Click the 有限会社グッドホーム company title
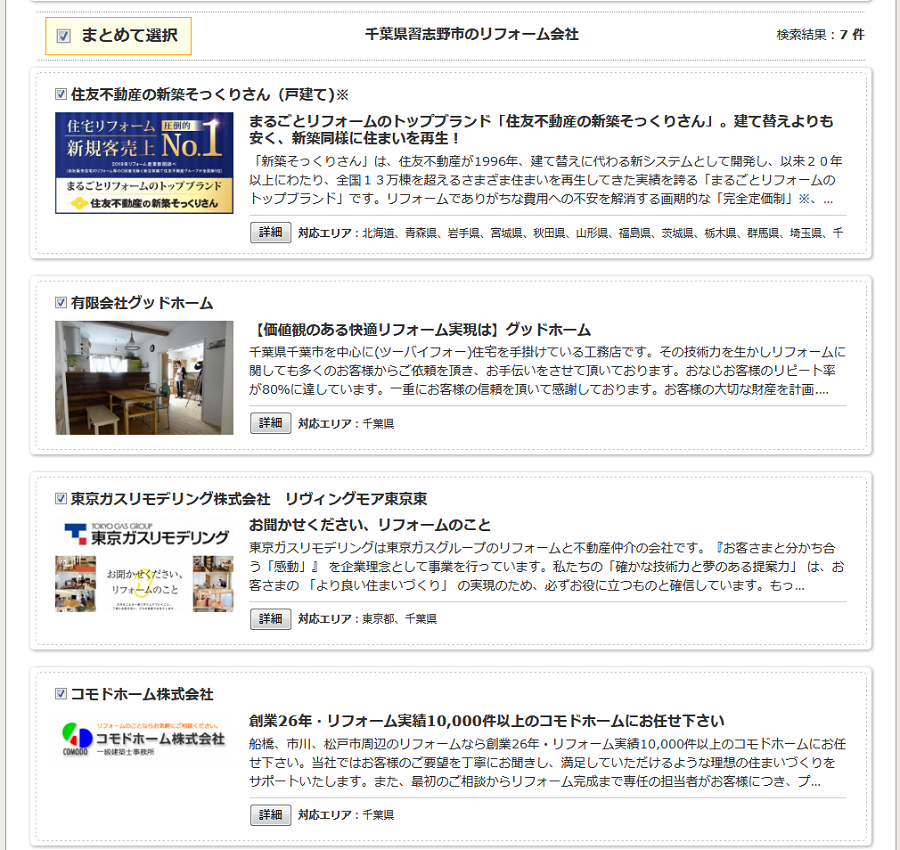Viewport: 900px width, 850px height. coord(142,302)
